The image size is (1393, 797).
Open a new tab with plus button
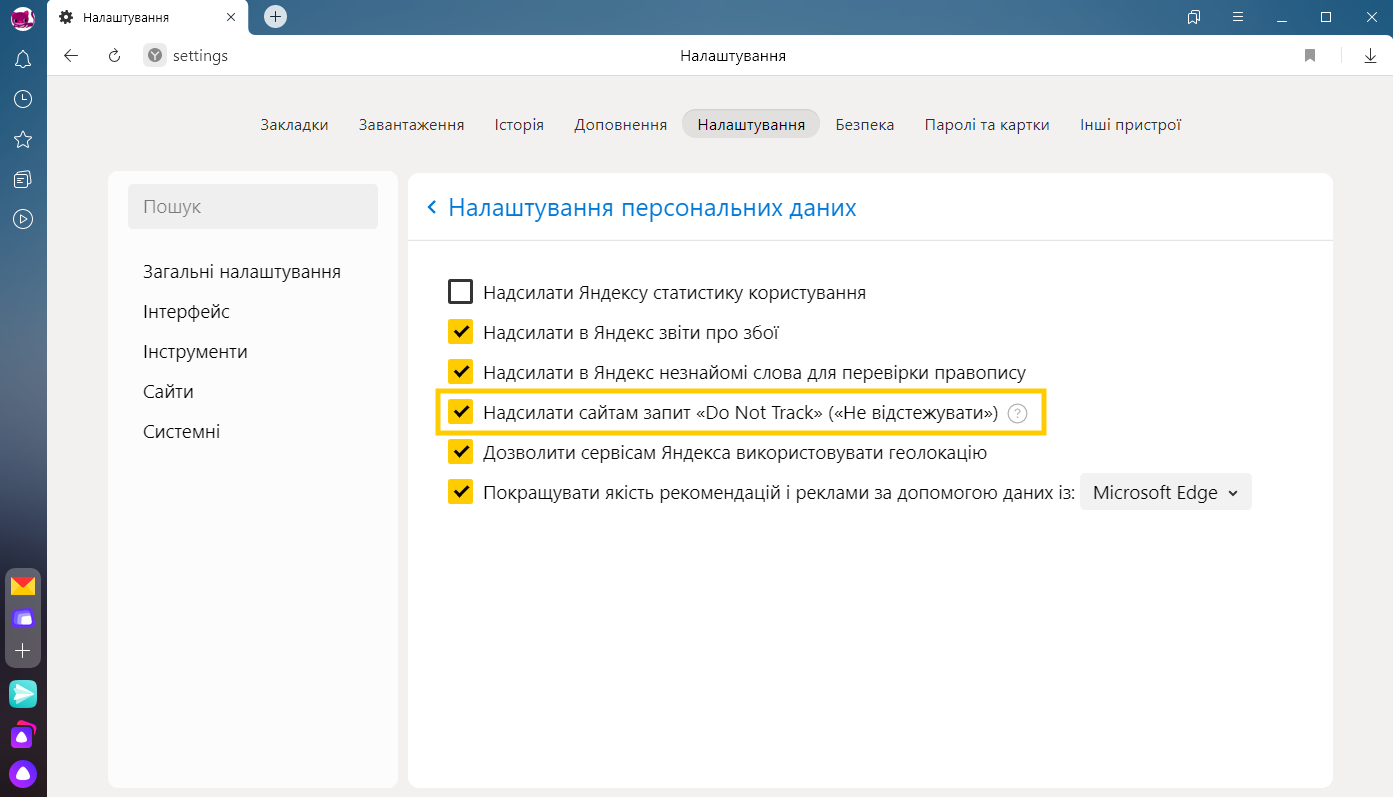[275, 17]
